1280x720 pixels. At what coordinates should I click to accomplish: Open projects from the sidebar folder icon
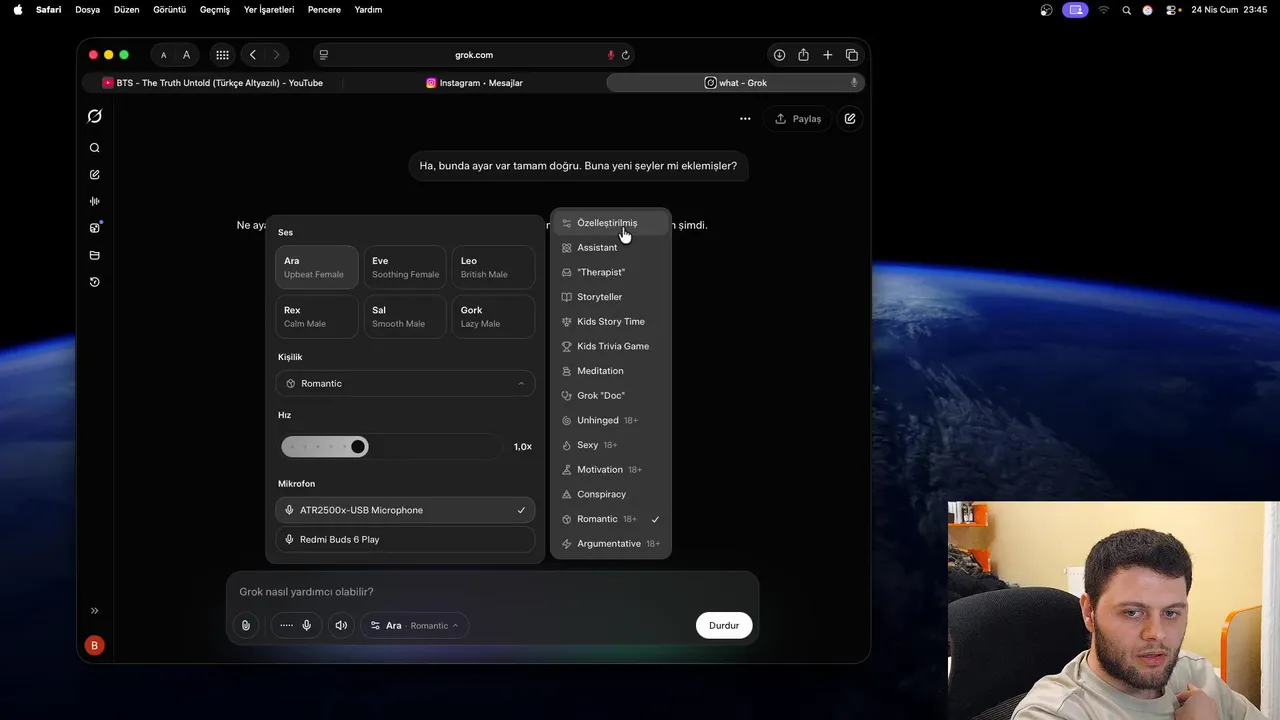click(94, 255)
